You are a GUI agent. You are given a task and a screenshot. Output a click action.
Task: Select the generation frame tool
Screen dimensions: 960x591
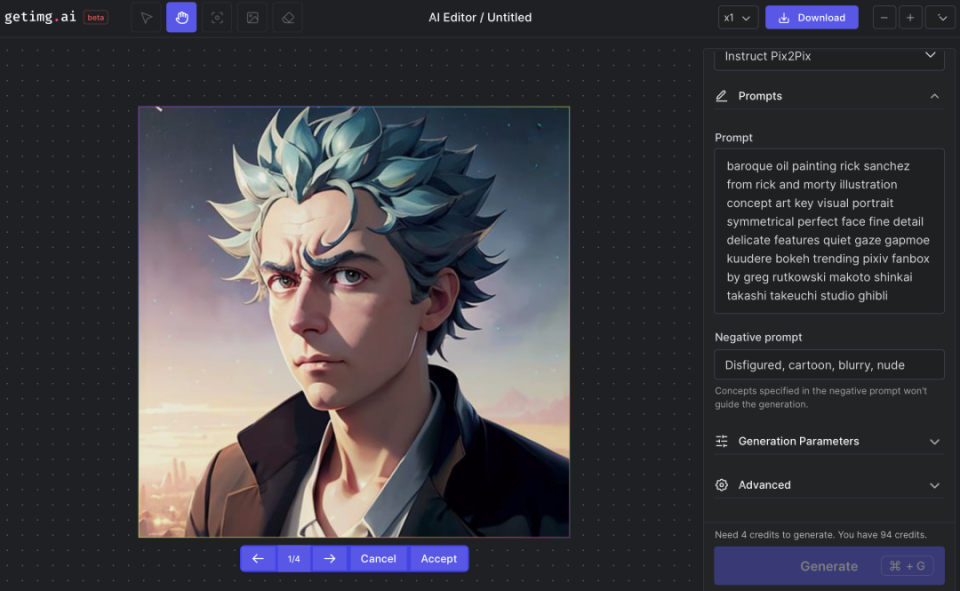[217, 18]
